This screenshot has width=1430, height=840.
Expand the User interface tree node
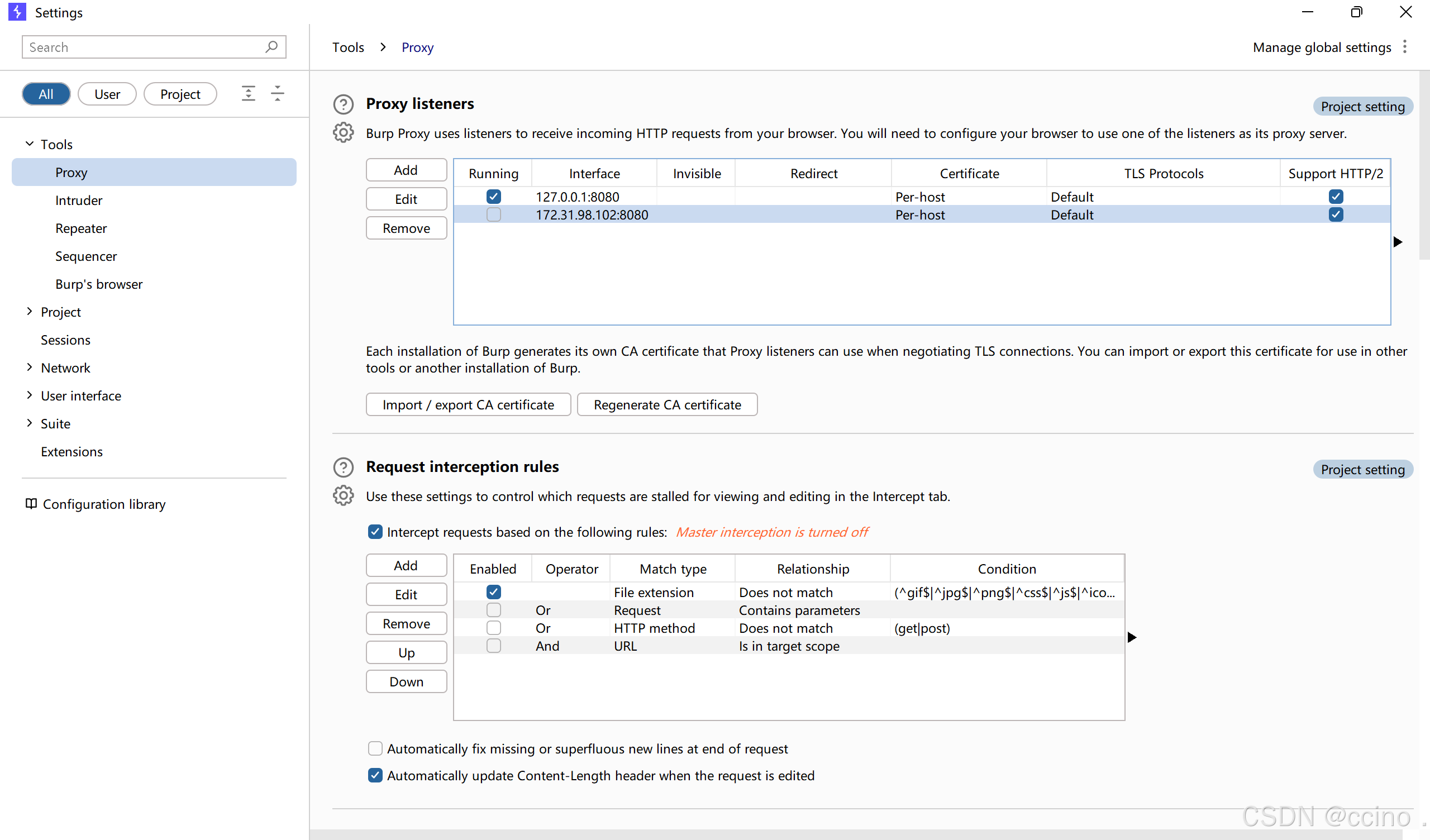[x=30, y=395]
